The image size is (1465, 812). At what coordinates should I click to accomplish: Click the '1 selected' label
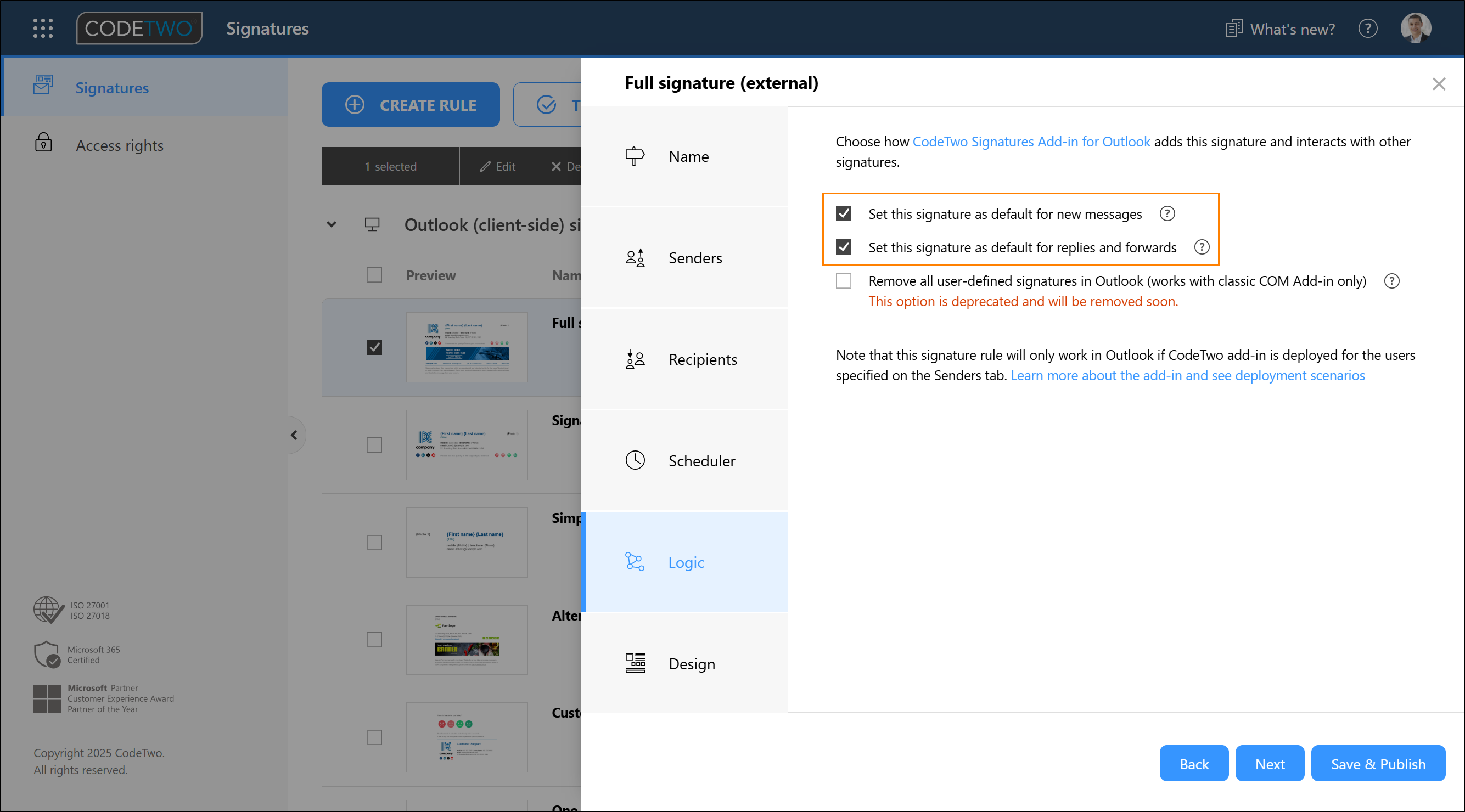391,166
